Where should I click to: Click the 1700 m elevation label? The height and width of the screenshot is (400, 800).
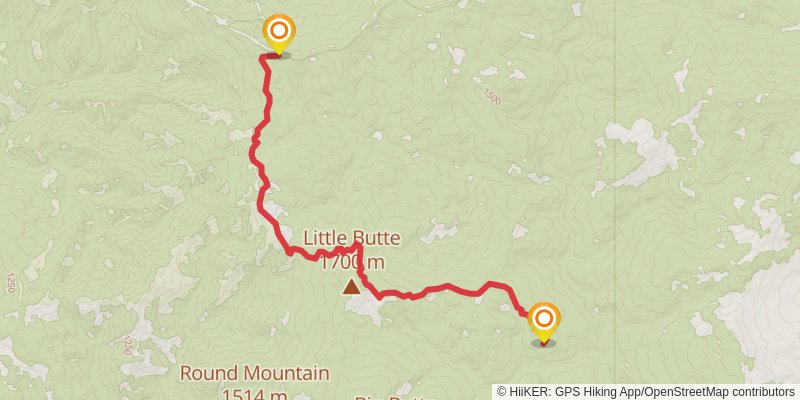tap(352, 262)
